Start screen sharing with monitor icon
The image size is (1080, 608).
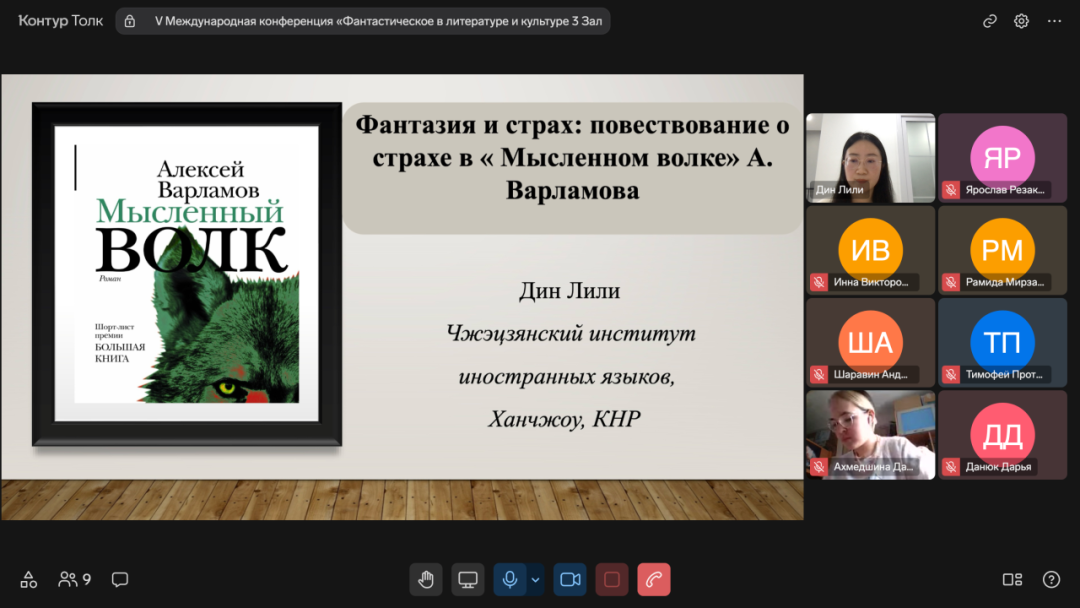tap(468, 580)
